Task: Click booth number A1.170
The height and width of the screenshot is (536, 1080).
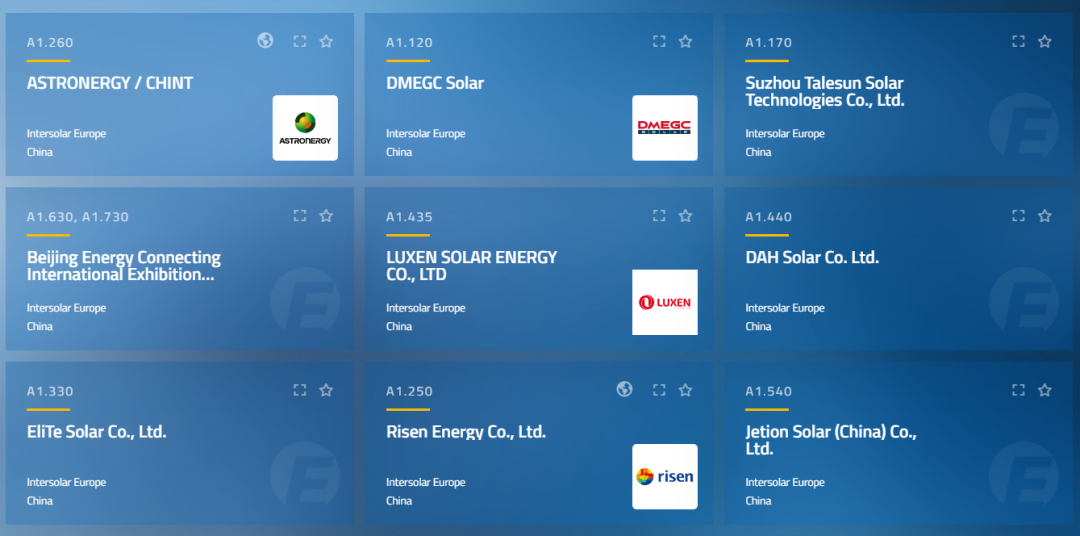Action: click(769, 43)
